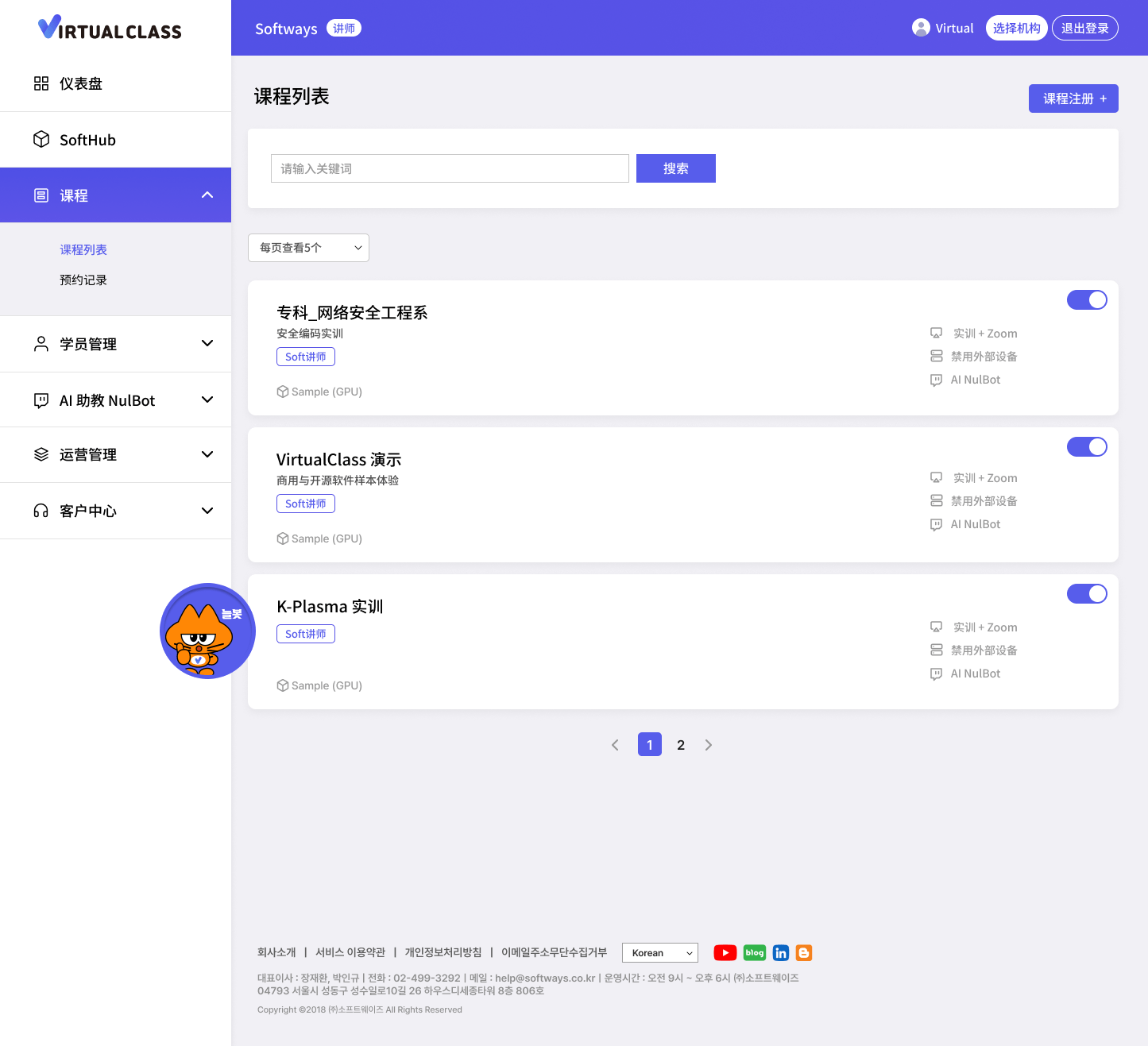Click 禁用外部设备 icon in 专科_网络安全工程系 card

coord(937,356)
